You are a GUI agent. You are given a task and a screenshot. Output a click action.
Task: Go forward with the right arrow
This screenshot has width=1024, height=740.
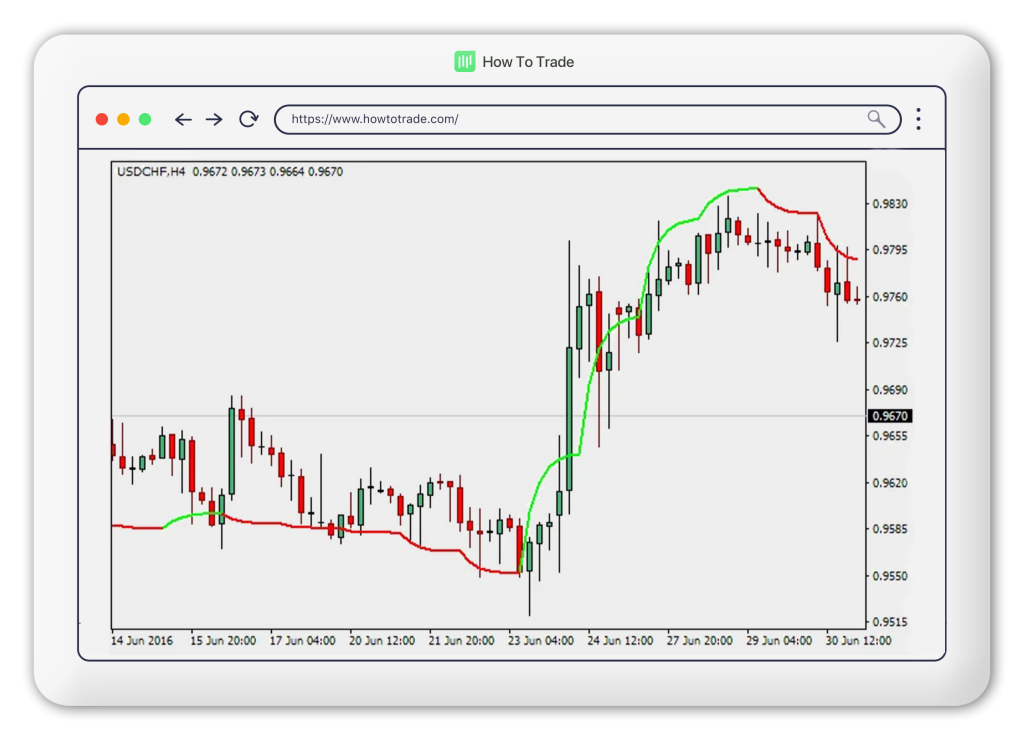[x=214, y=119]
